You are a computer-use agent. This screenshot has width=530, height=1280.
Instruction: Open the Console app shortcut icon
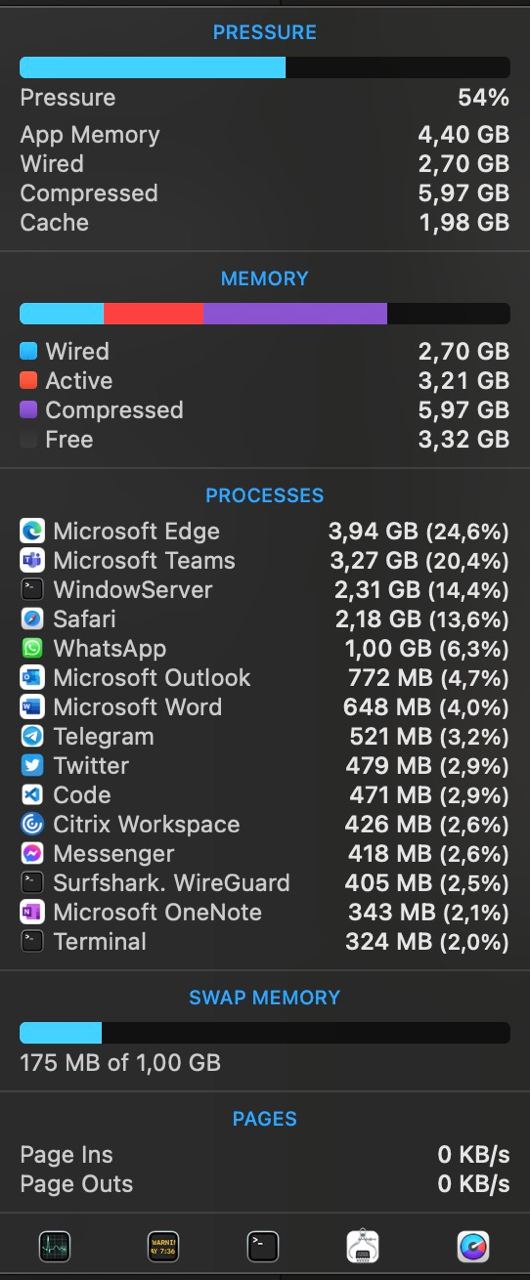pyautogui.click(x=163, y=1246)
